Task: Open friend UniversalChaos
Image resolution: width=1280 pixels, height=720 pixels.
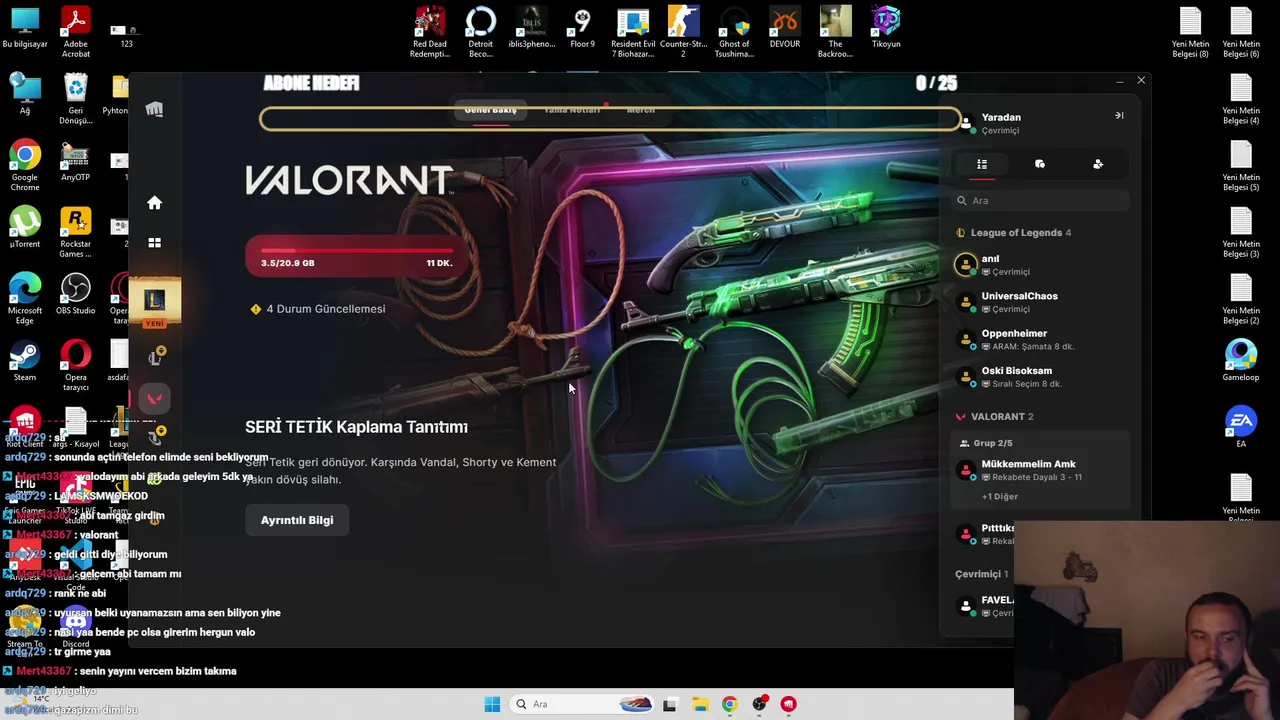Action: (1040, 302)
